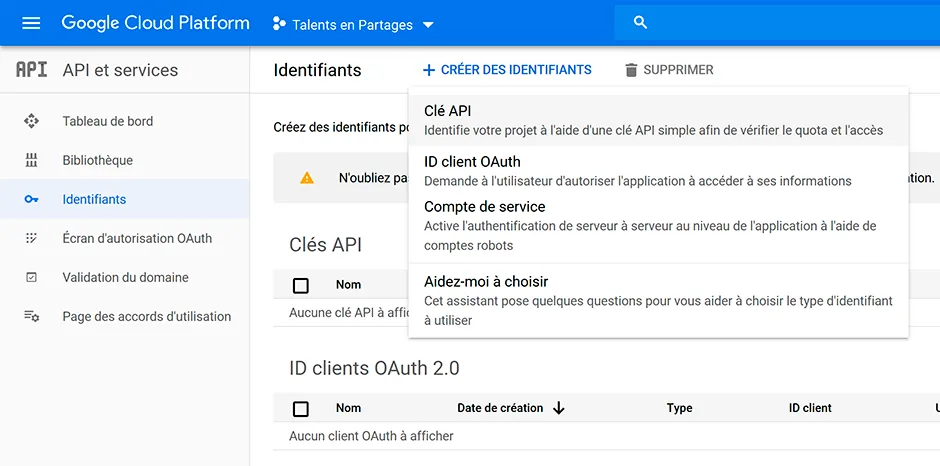Tick the select-all checkbox in ID clients OAuth table
The height and width of the screenshot is (466, 940).
pos(301,409)
